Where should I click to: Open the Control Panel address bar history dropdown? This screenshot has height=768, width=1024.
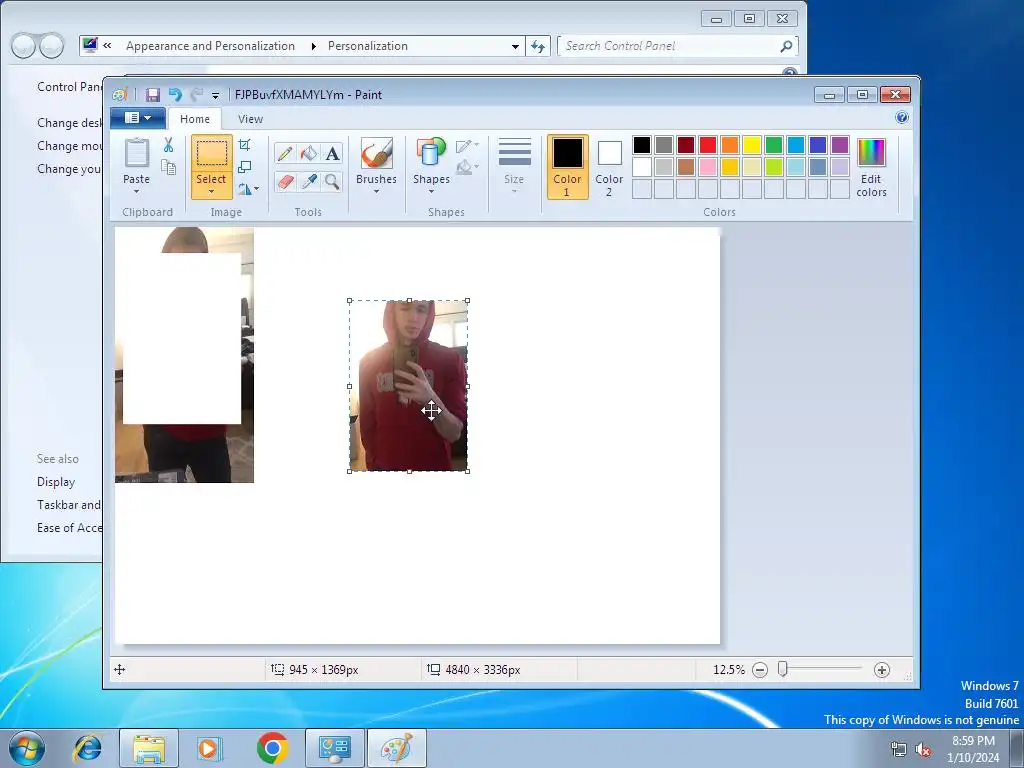point(515,46)
